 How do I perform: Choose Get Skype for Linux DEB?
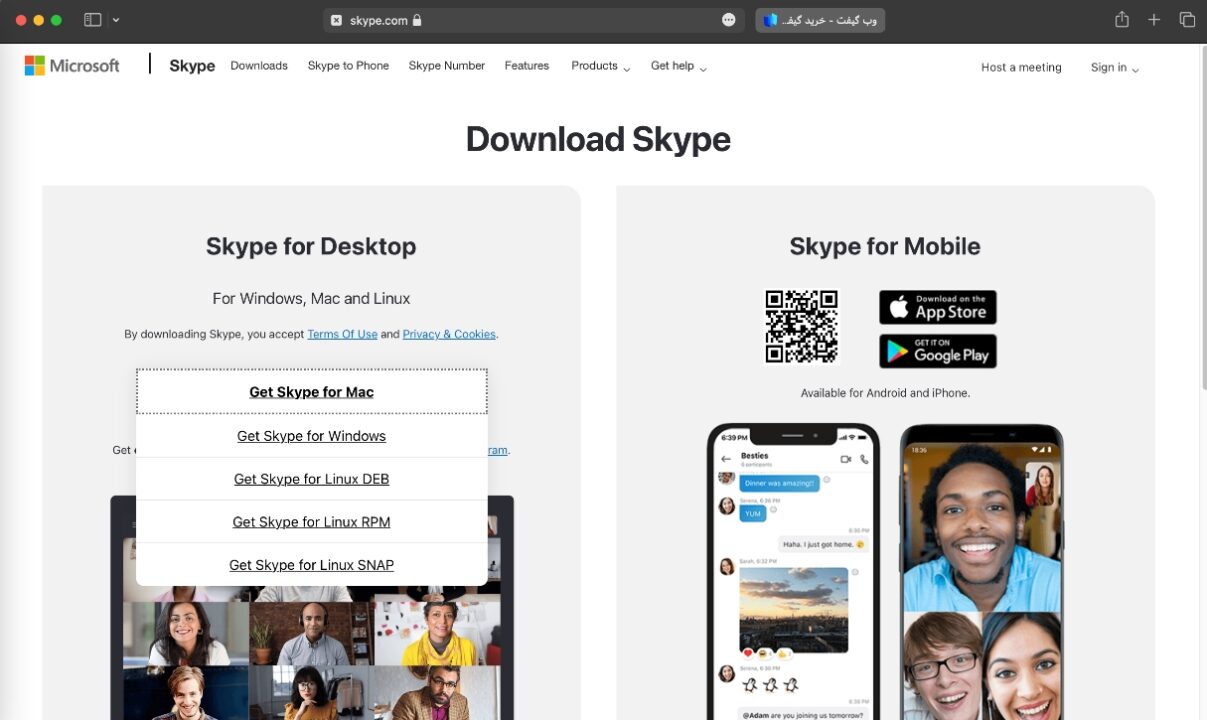[x=312, y=479]
